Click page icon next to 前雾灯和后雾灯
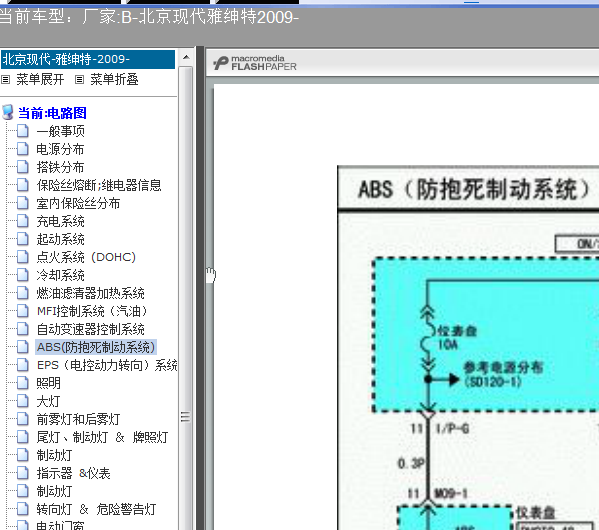599x530 pixels. point(23,419)
